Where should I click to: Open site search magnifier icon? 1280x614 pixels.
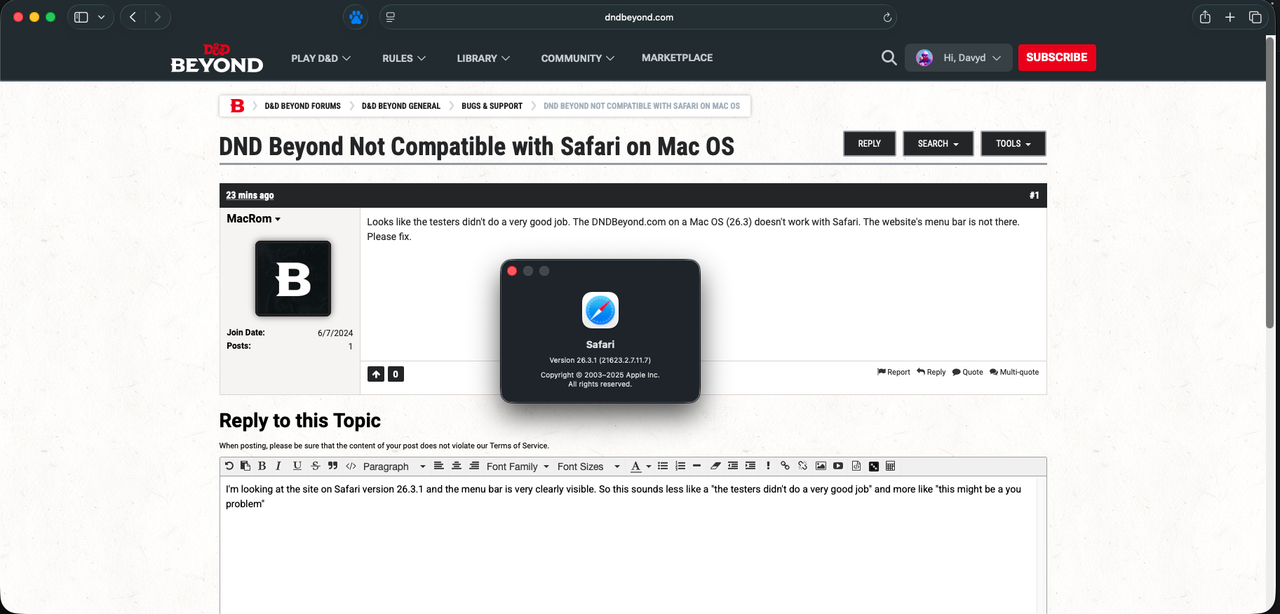tap(889, 58)
